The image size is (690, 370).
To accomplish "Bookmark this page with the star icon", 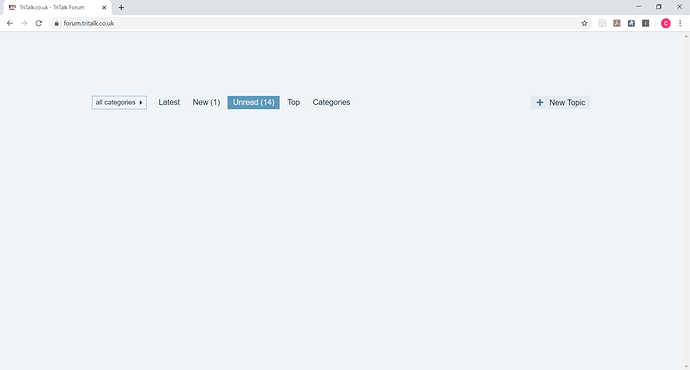I will (x=584, y=23).
